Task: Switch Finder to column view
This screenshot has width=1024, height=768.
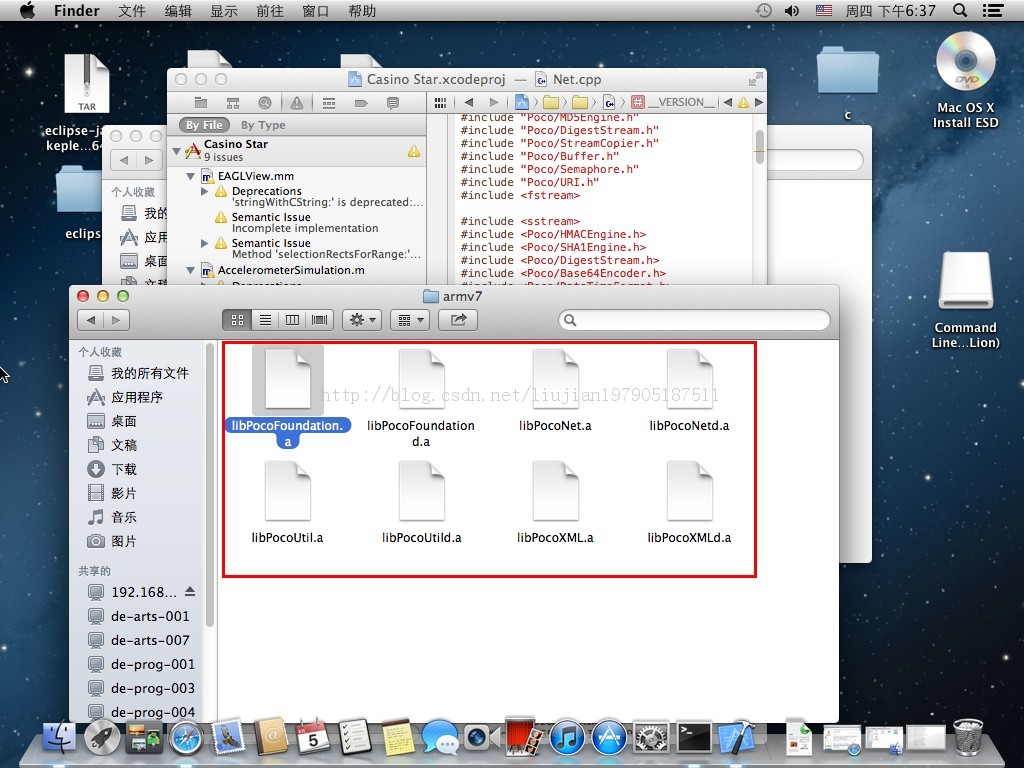Action: coord(293,320)
